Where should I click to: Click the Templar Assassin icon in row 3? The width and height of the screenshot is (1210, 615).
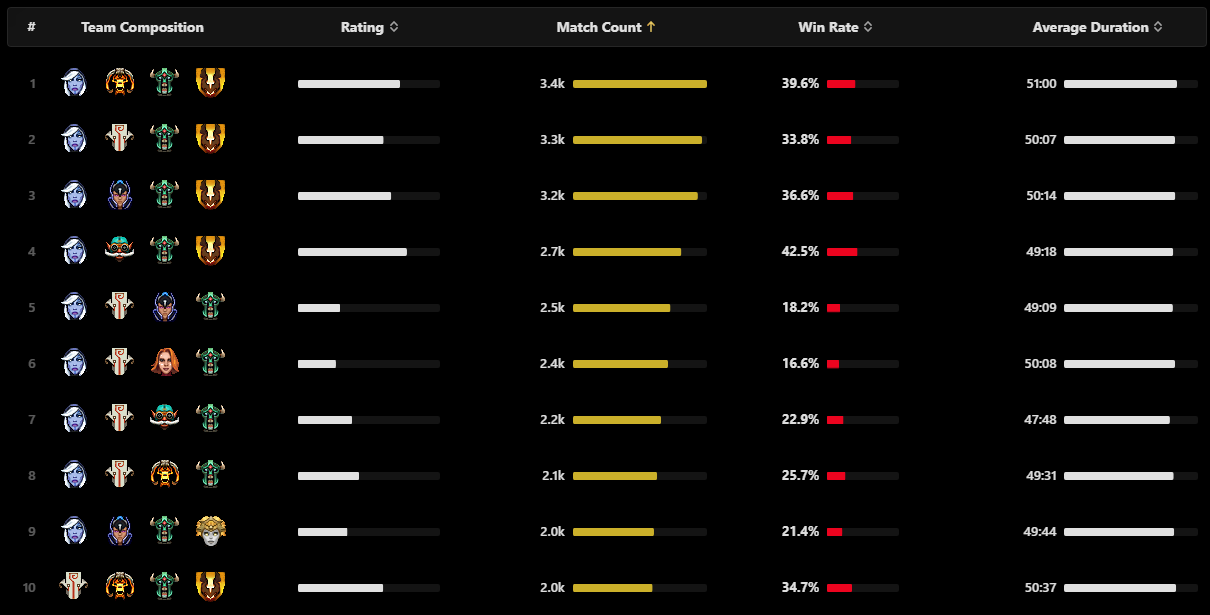tap(119, 195)
